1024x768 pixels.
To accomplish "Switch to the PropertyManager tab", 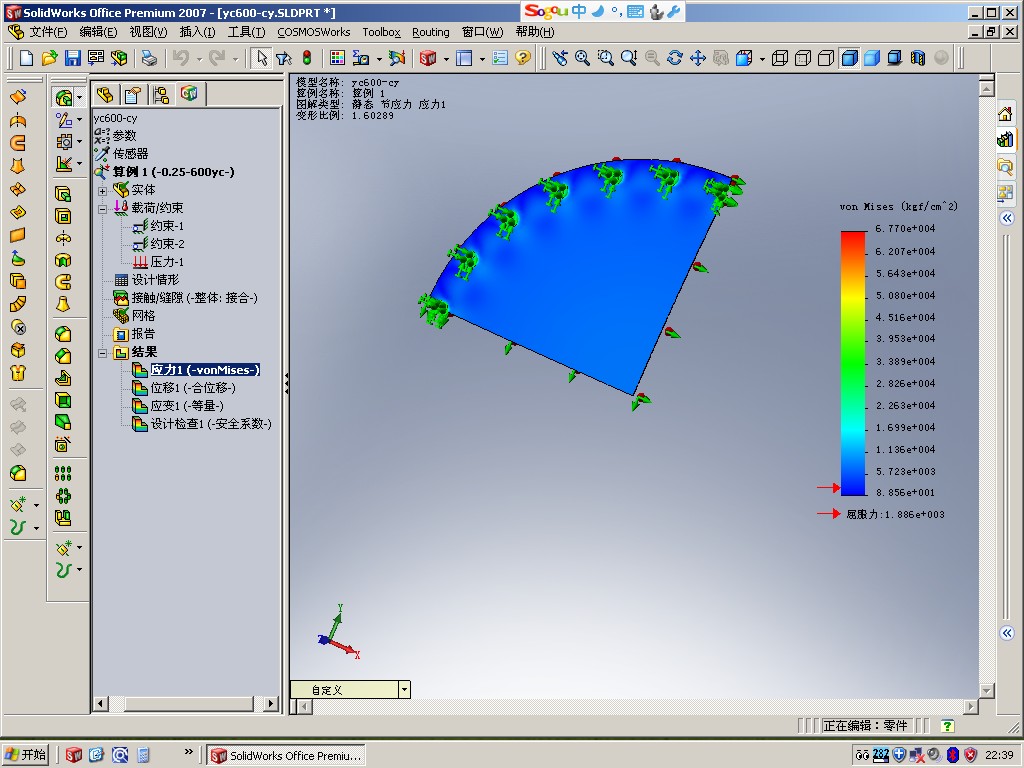I will point(133,95).
